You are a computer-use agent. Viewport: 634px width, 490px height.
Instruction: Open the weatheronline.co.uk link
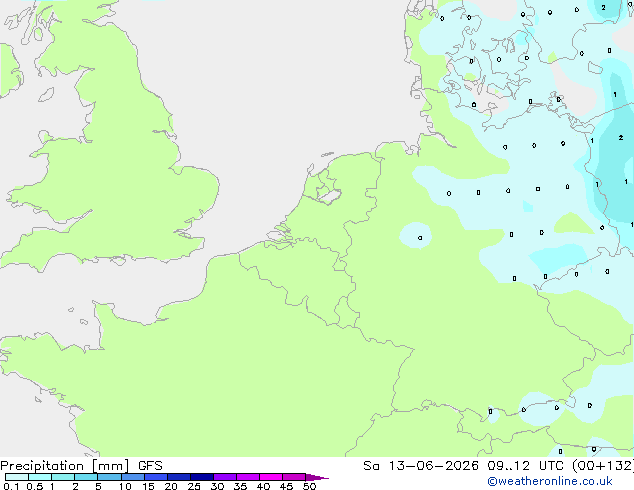click(550, 481)
